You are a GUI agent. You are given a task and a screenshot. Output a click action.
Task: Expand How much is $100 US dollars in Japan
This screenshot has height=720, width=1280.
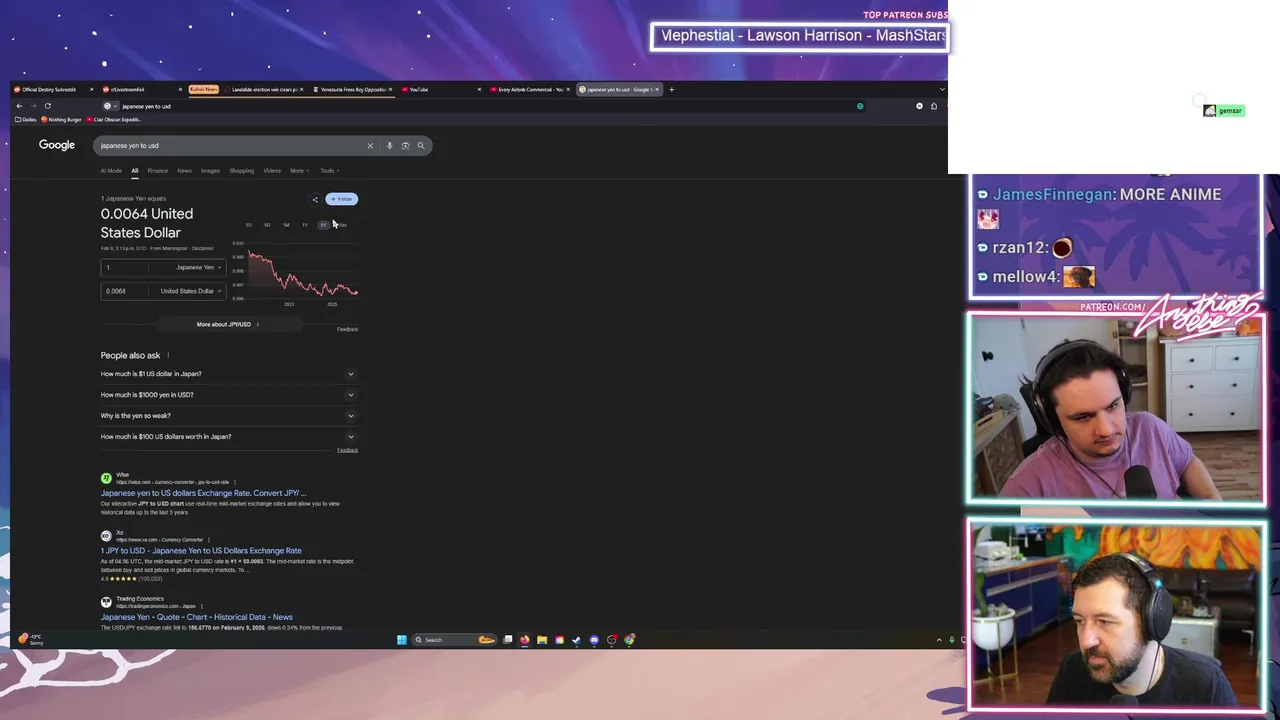229,437
